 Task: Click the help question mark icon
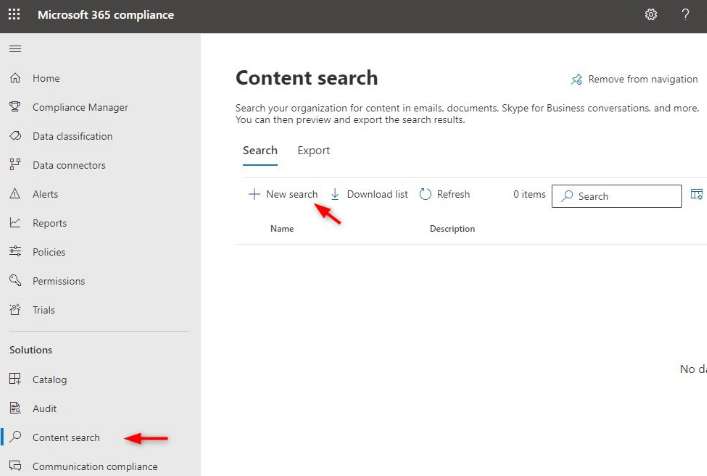(685, 14)
